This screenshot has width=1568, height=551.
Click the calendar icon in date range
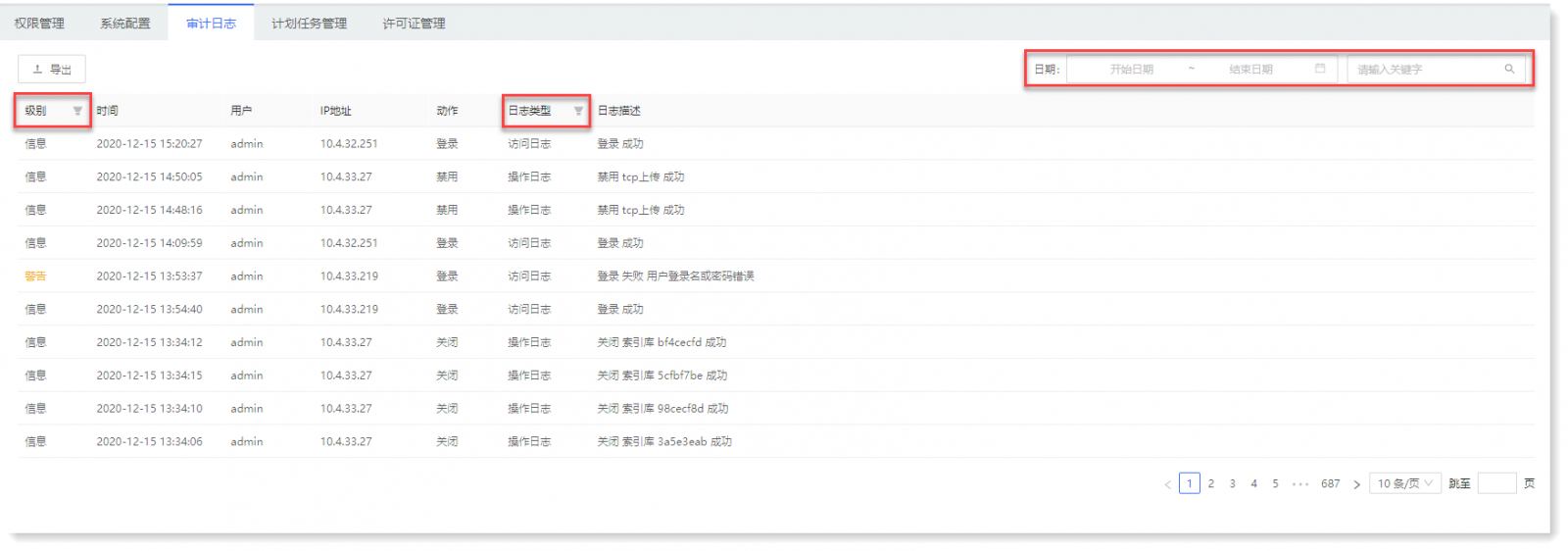pos(1320,69)
